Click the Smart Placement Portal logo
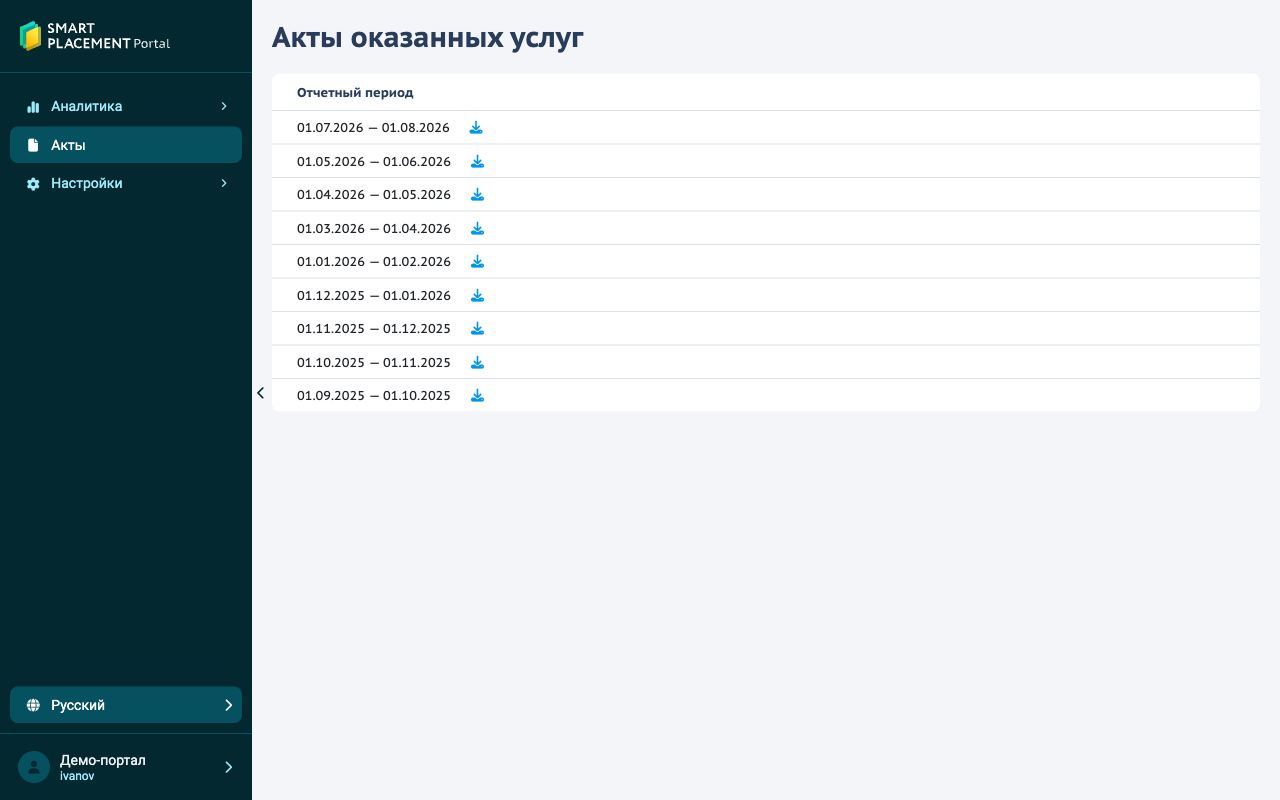The height and width of the screenshot is (800, 1280). 95,36
